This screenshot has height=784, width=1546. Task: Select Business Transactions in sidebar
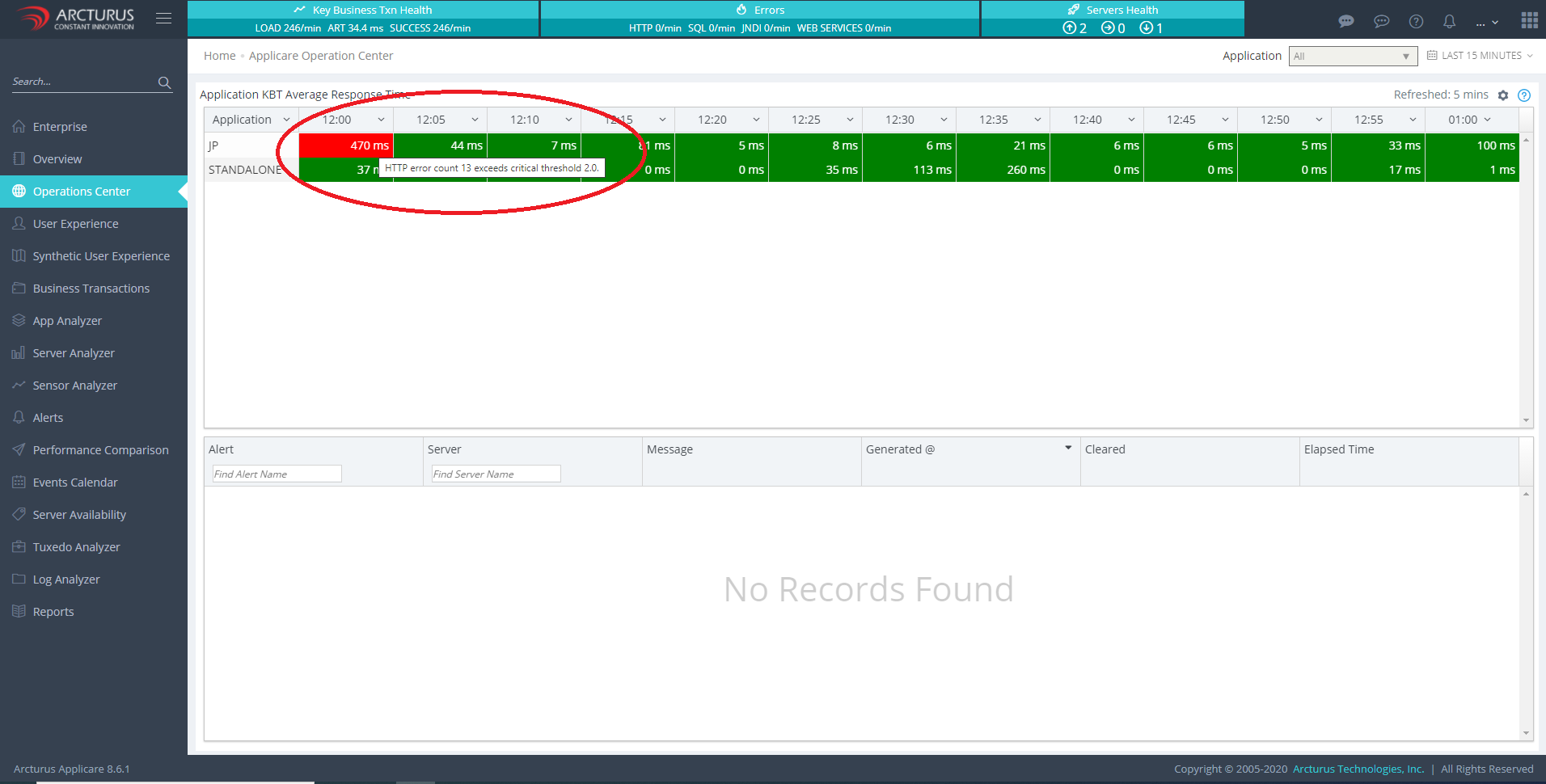click(x=91, y=289)
